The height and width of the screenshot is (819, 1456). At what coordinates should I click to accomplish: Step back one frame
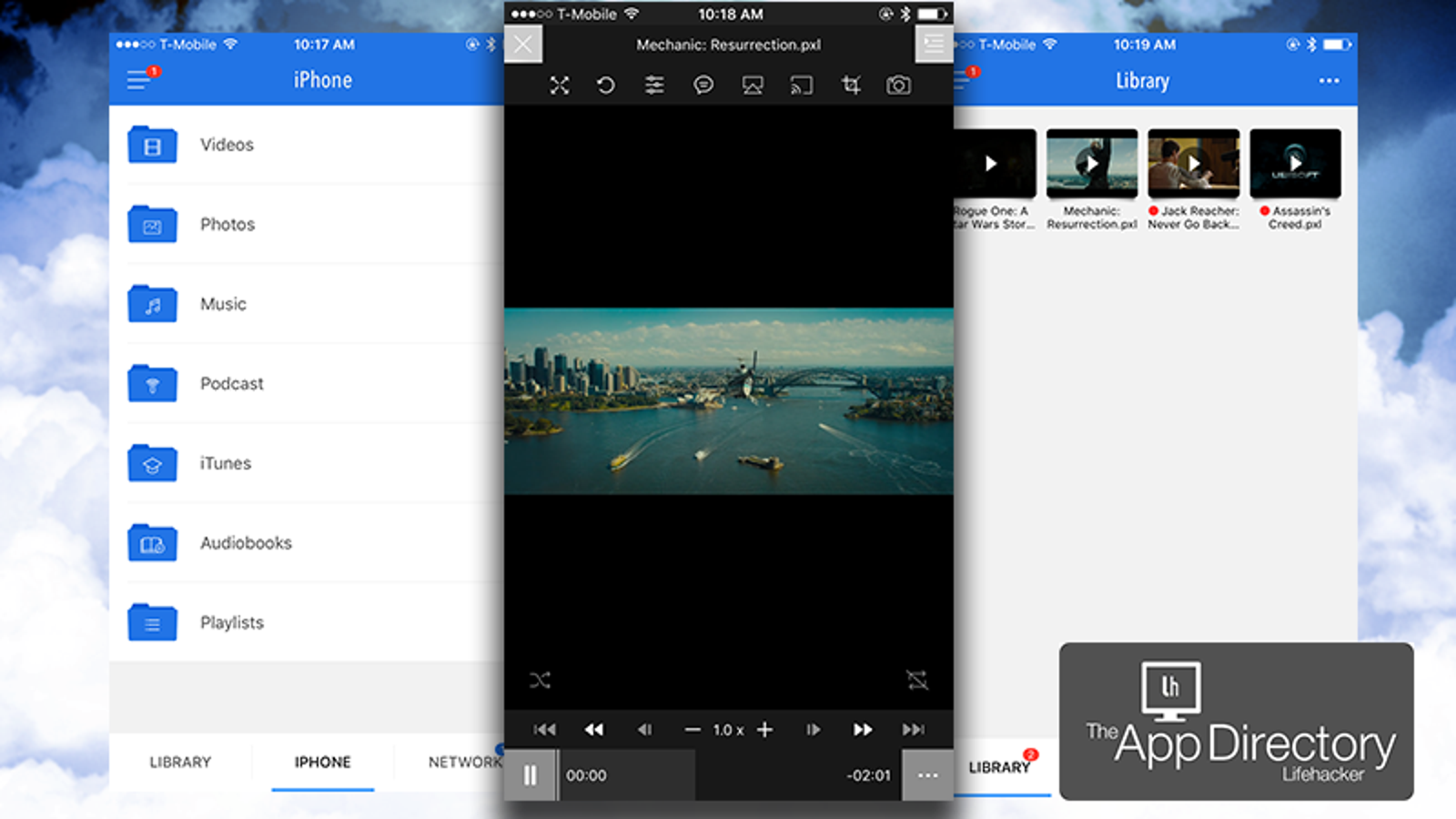pos(644,730)
